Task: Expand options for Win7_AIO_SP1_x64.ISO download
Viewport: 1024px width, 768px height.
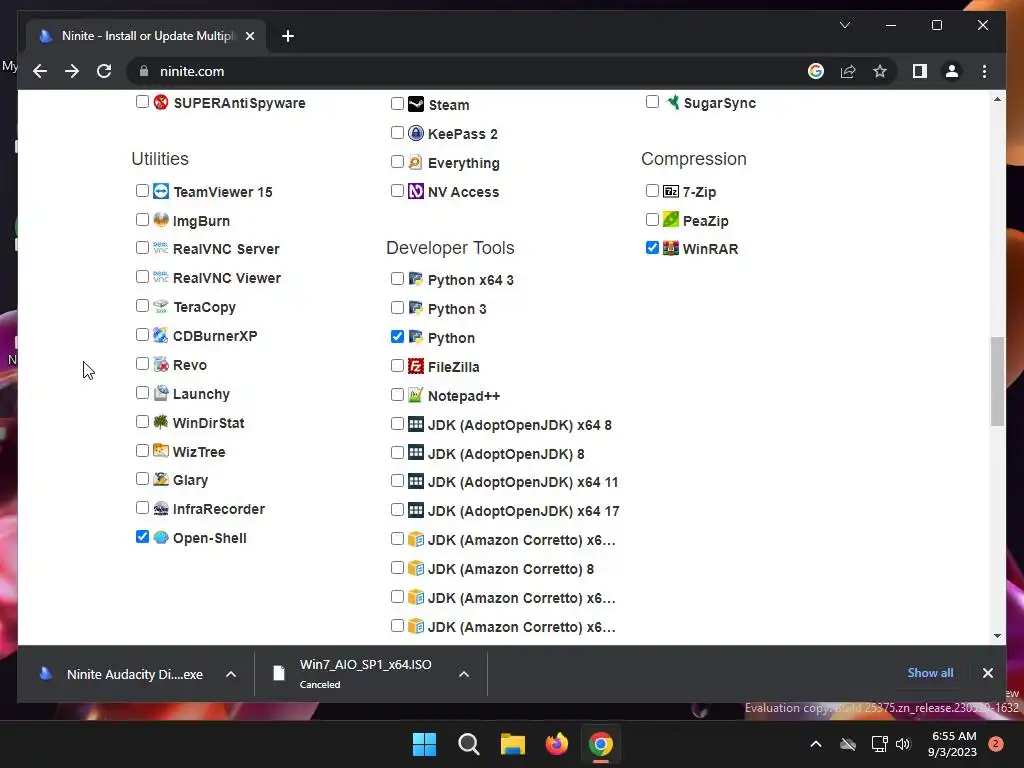Action: click(x=464, y=674)
